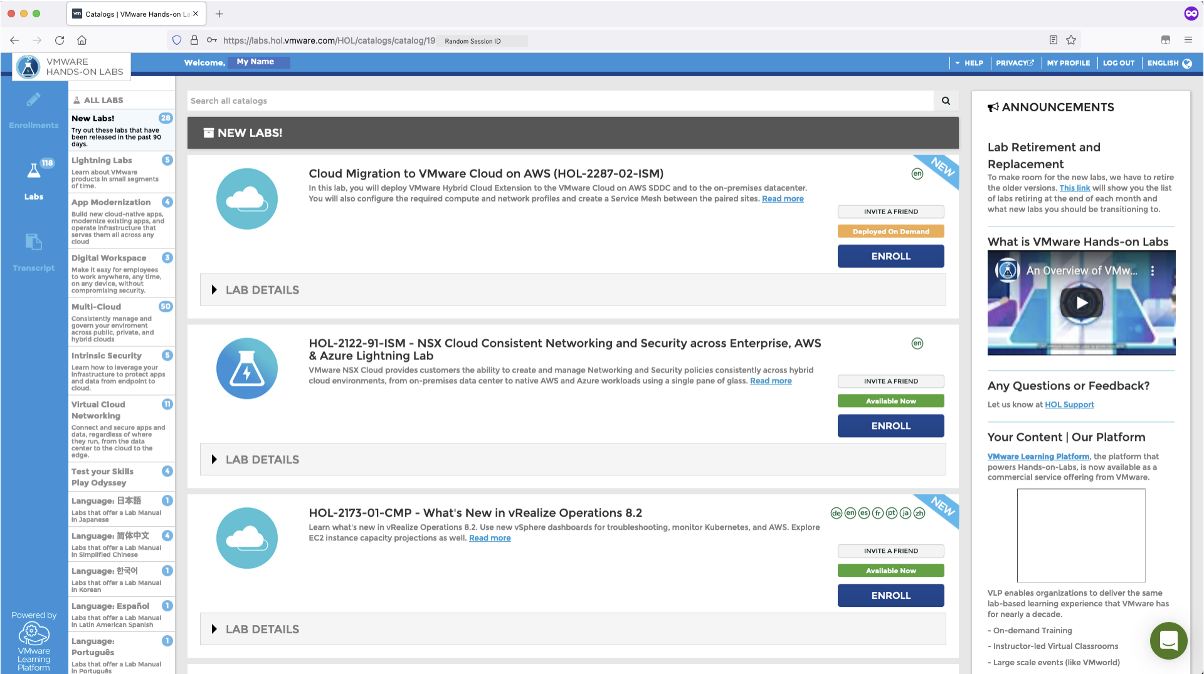Image resolution: width=1204 pixels, height=674 pixels.
Task: Read more about NSX Cloud lab
Action: click(x=771, y=381)
